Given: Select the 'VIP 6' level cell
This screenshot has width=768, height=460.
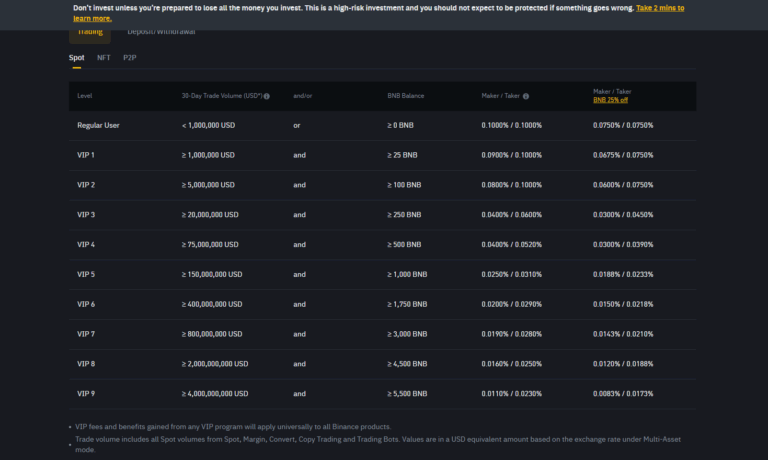Looking at the screenshot, I should [86, 305].
